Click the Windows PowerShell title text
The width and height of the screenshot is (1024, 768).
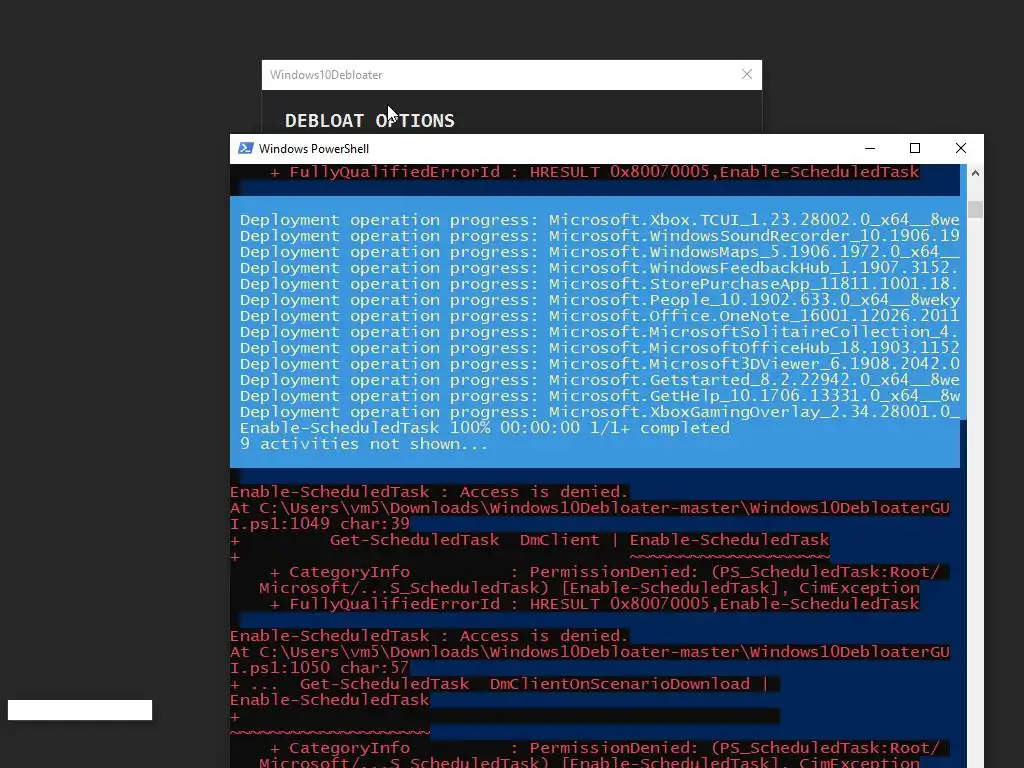coord(313,148)
